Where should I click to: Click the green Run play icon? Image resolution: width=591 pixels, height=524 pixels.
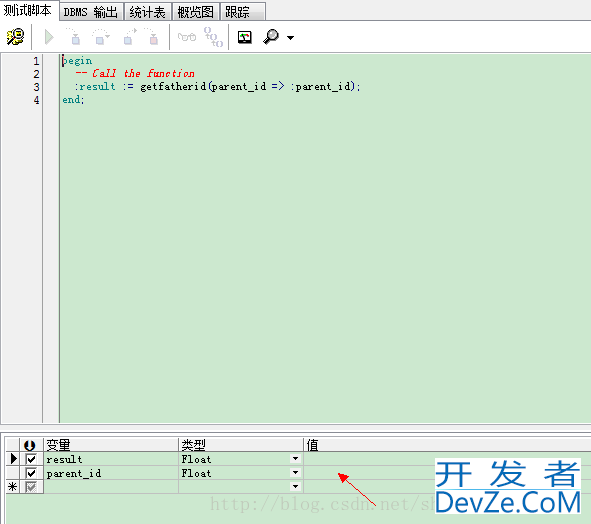(x=49, y=37)
